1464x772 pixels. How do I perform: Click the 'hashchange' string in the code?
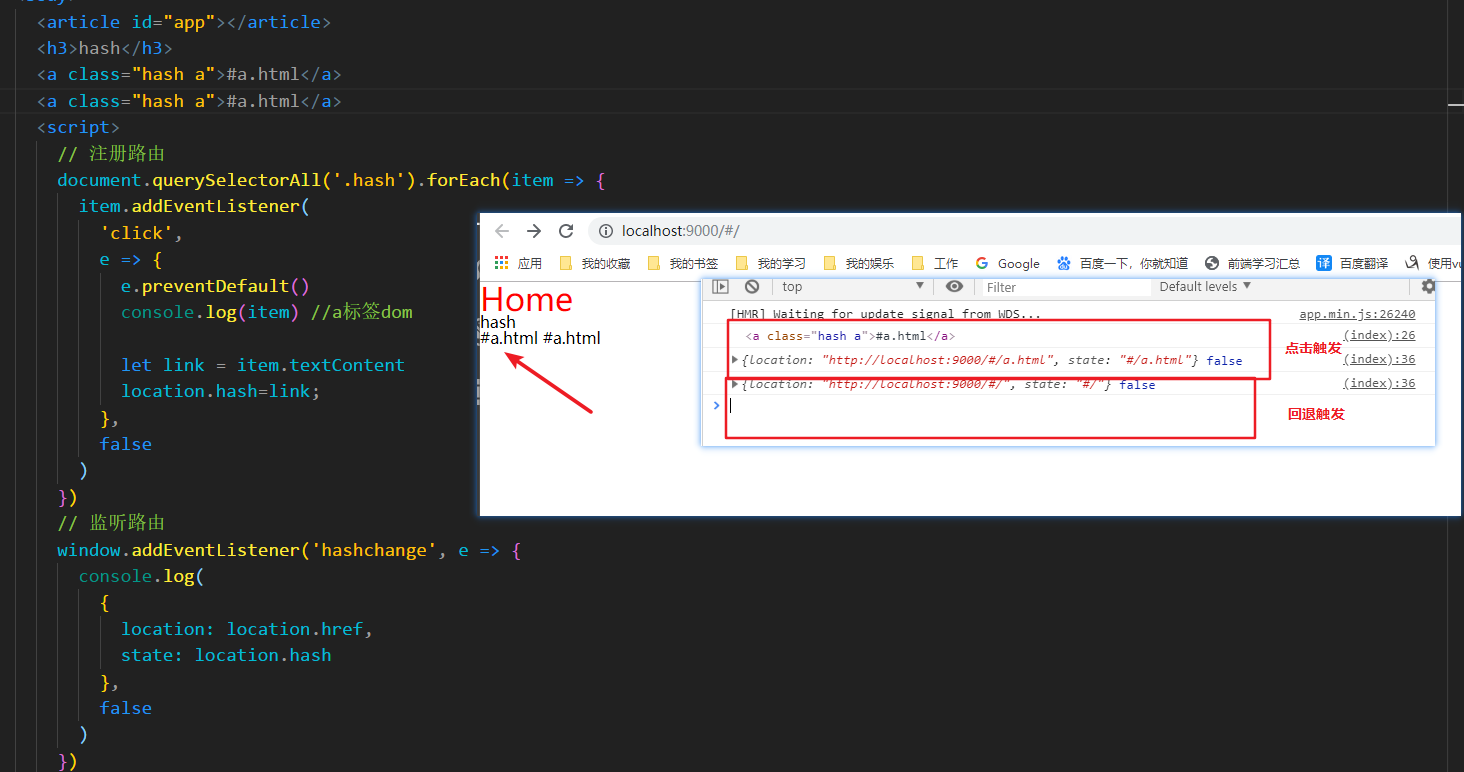(374, 550)
